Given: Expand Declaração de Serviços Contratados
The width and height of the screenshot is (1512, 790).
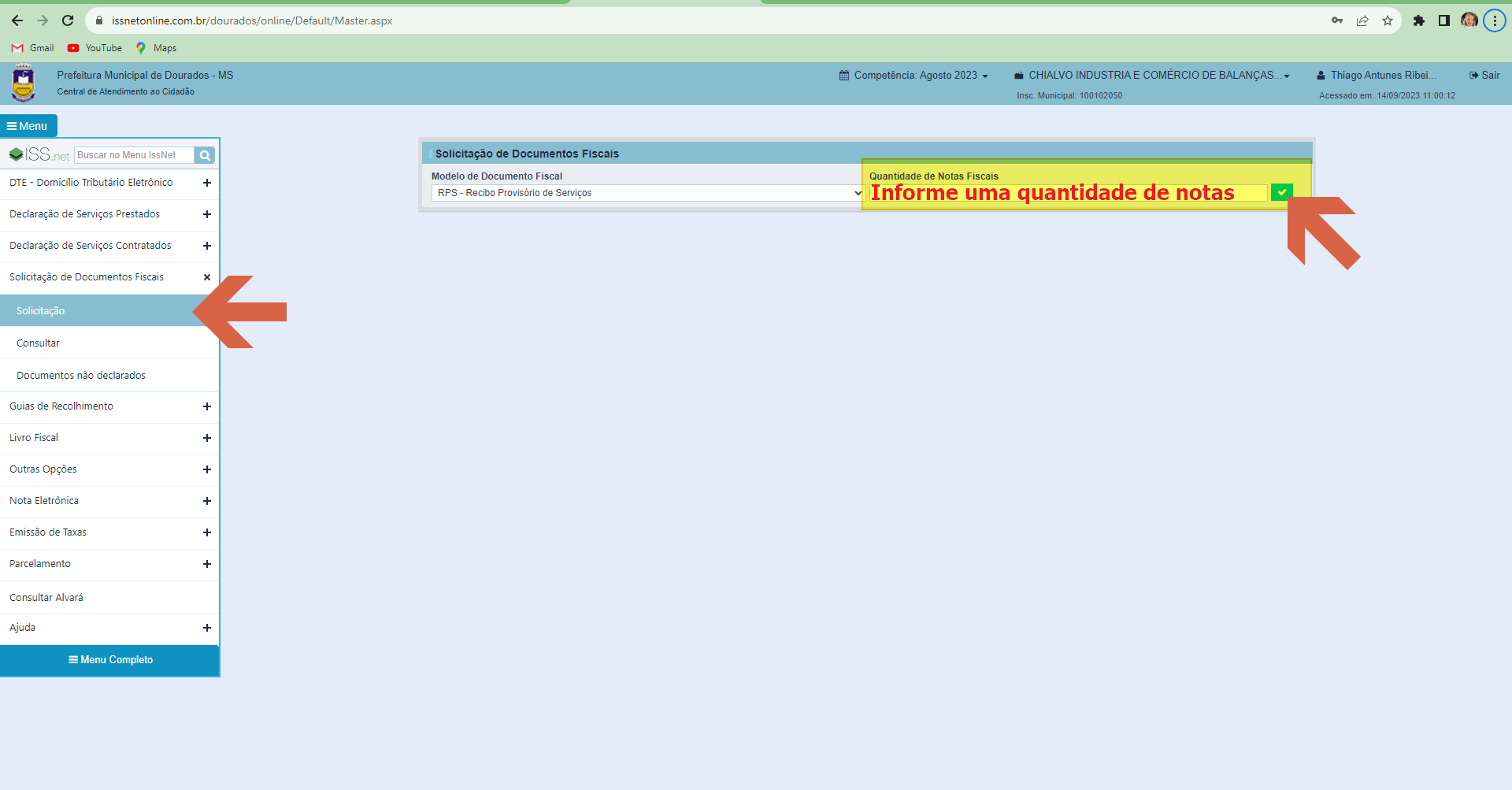Looking at the screenshot, I should click(109, 246).
